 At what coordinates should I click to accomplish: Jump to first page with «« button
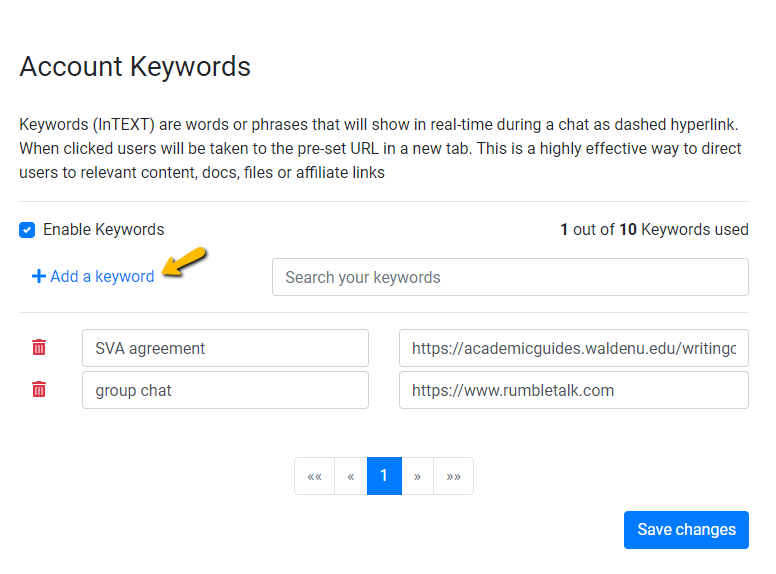(x=314, y=476)
